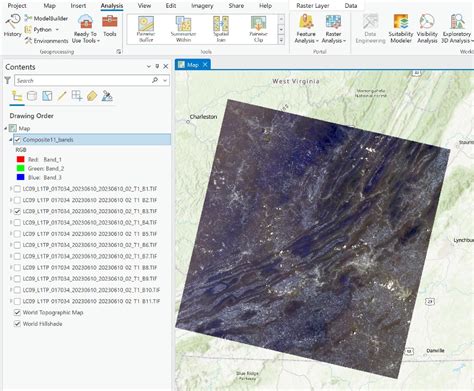
Task: Switch to List By Labeling
Action: (x=92, y=96)
